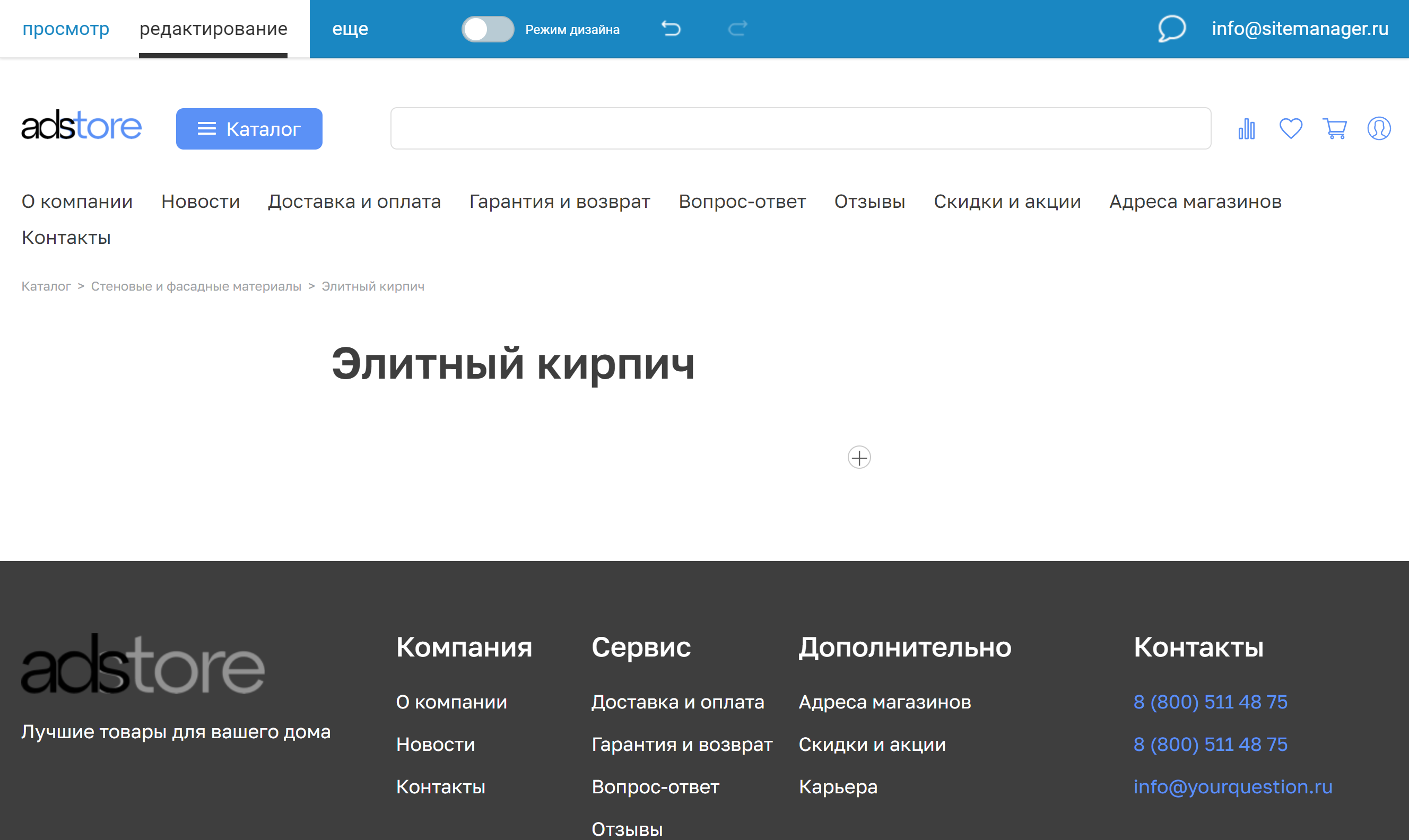Screen dimensions: 1409x840
Task: Open the Каталог dropdown button
Action: click(x=248, y=128)
